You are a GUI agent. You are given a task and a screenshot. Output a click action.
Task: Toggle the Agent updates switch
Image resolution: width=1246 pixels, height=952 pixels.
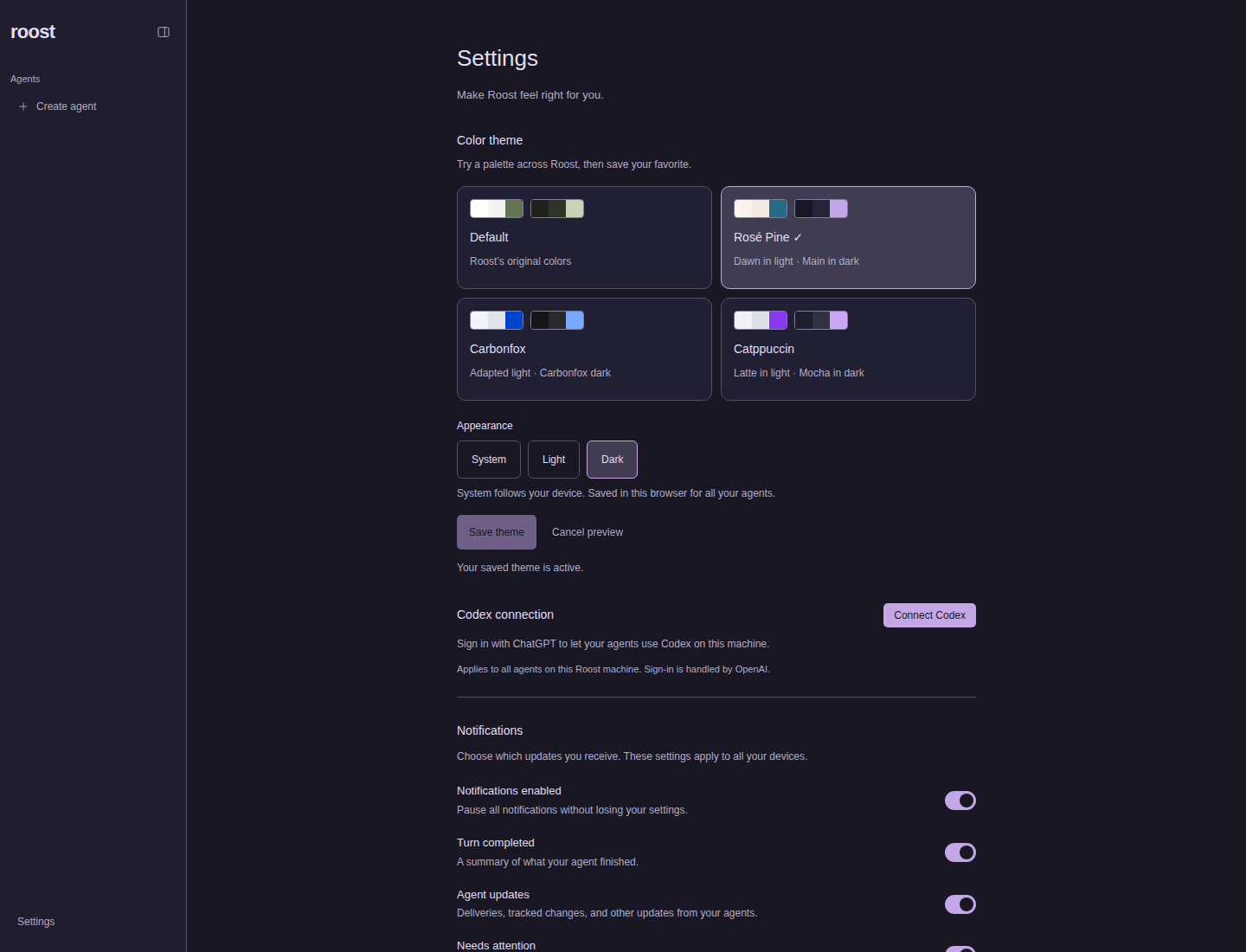960,904
